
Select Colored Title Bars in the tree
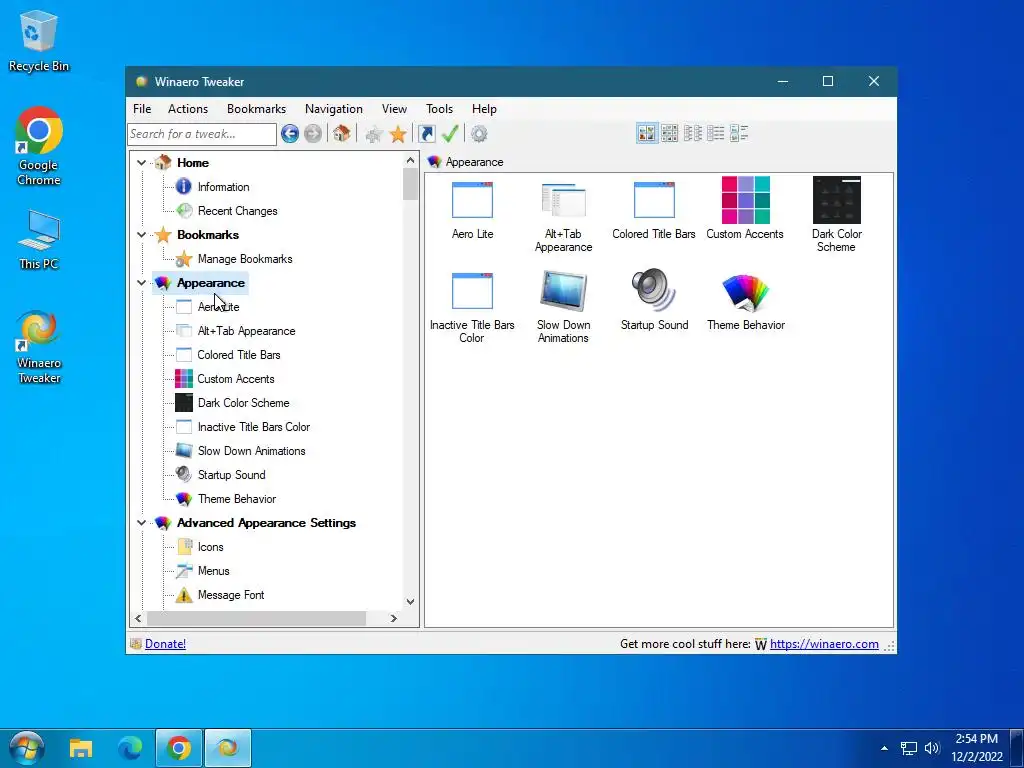tap(239, 355)
